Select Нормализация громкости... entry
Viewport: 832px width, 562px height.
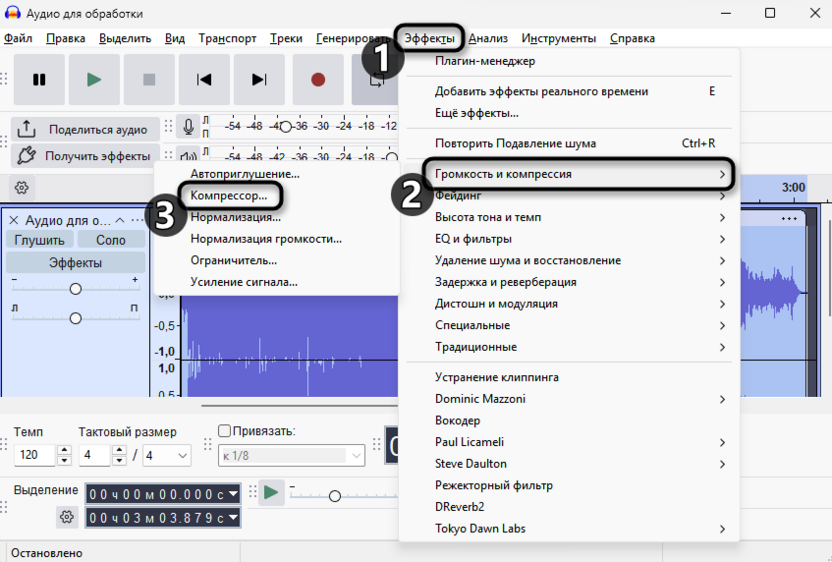(276, 239)
